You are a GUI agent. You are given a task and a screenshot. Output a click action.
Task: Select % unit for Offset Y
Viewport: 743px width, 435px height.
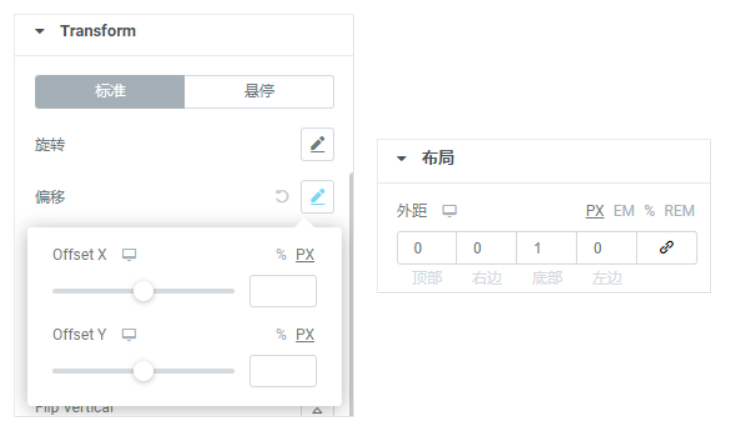click(281, 335)
